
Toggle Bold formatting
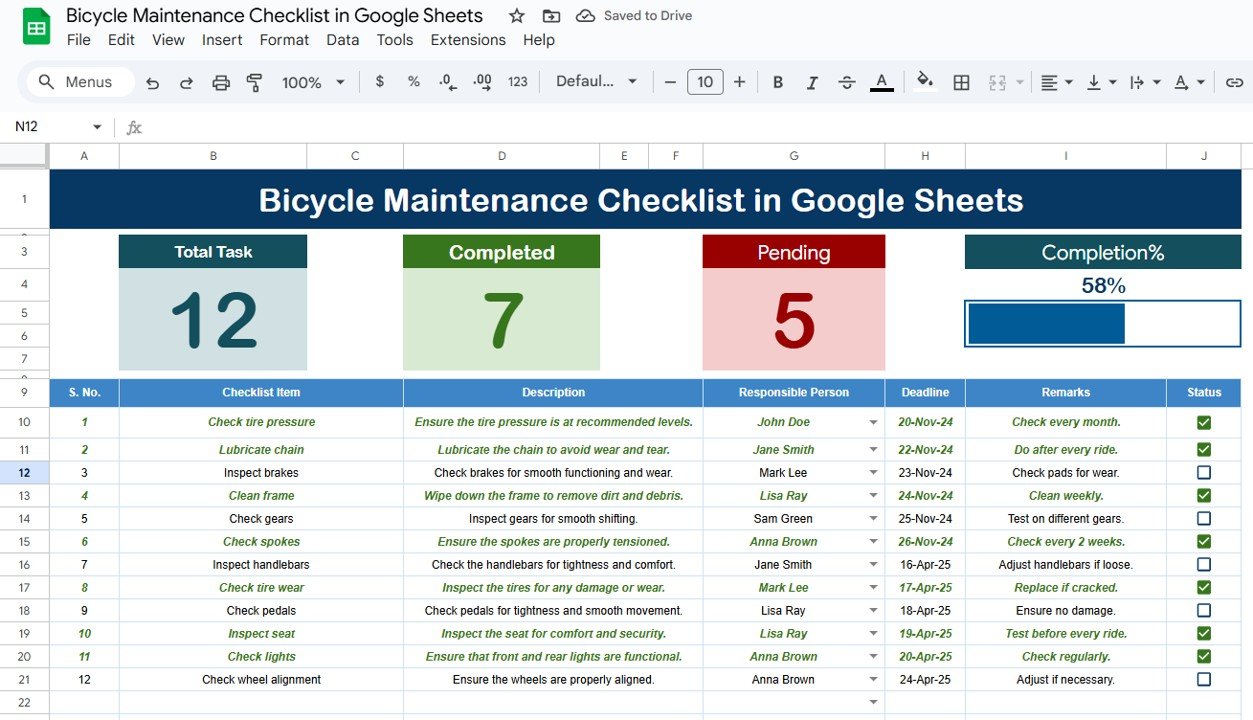click(x=778, y=82)
